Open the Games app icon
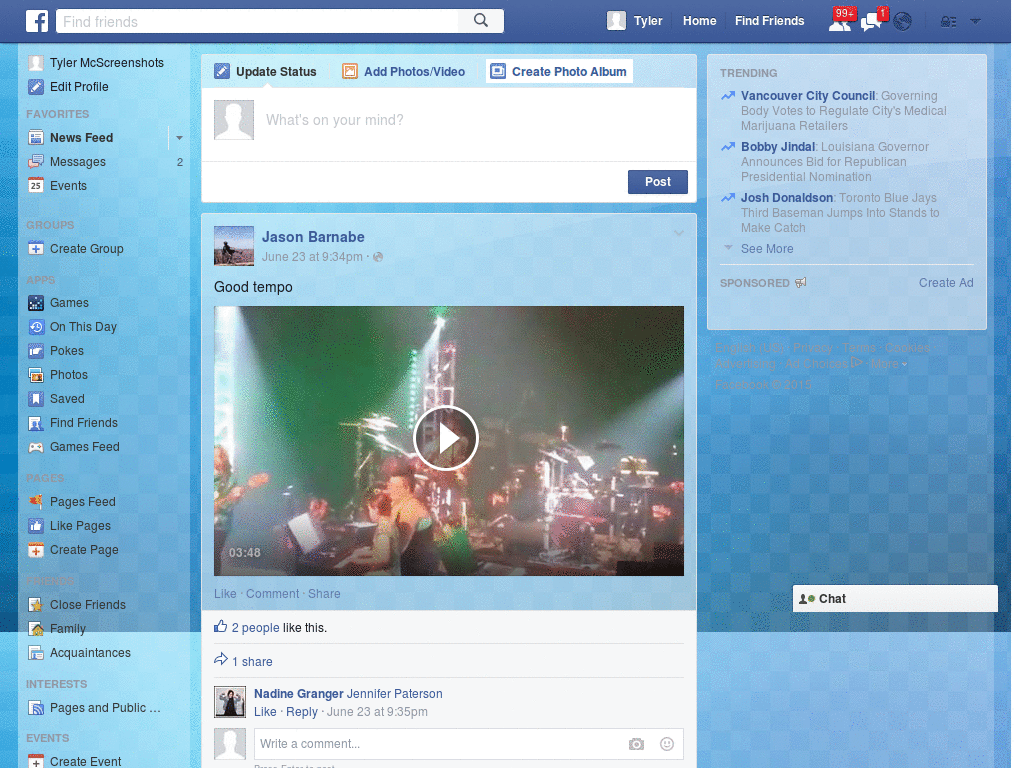The height and width of the screenshot is (768, 1024). (36, 303)
